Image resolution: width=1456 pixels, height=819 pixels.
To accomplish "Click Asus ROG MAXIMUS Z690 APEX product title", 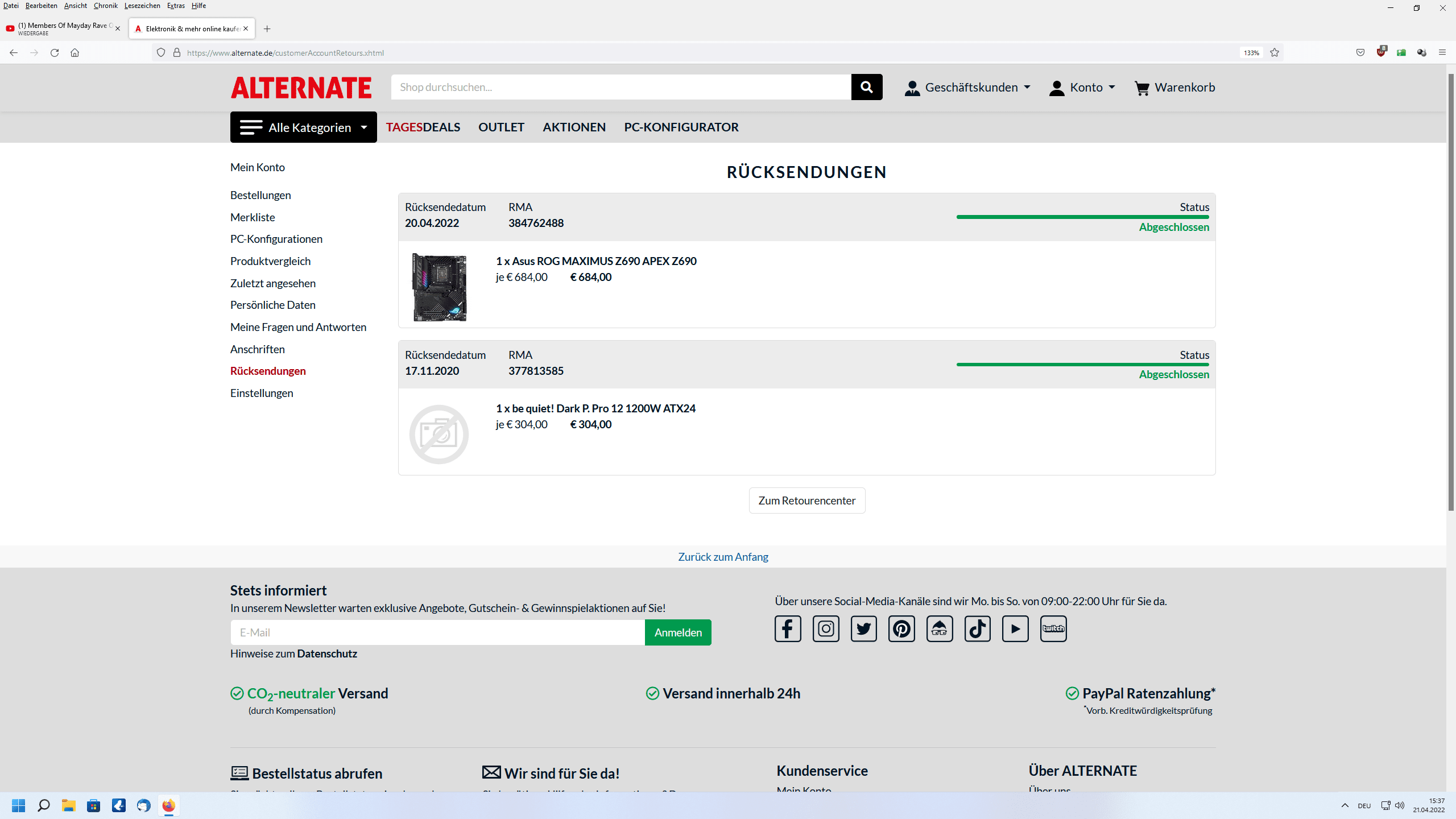I will pos(596,261).
